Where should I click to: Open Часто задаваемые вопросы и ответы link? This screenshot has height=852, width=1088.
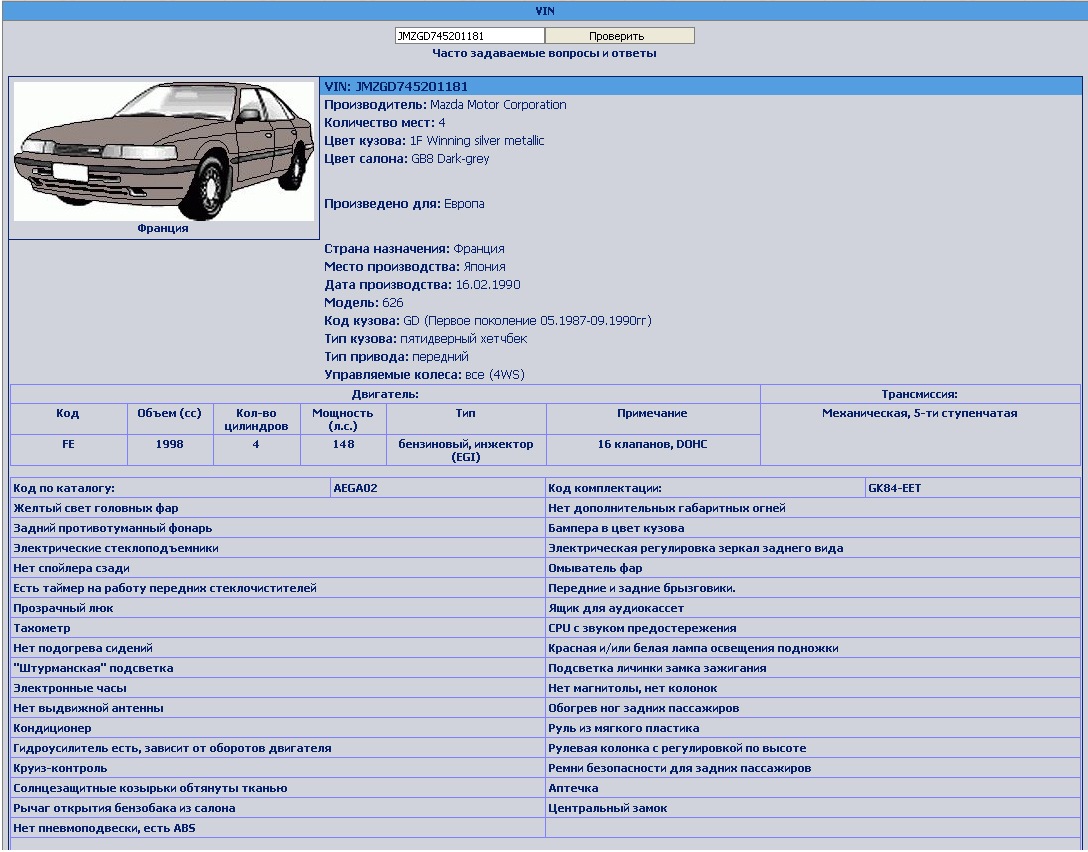[544, 53]
